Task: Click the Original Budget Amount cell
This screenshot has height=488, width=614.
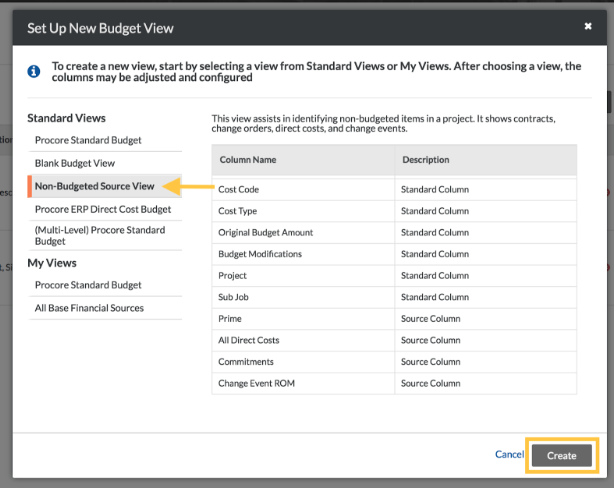Action: click(x=303, y=233)
